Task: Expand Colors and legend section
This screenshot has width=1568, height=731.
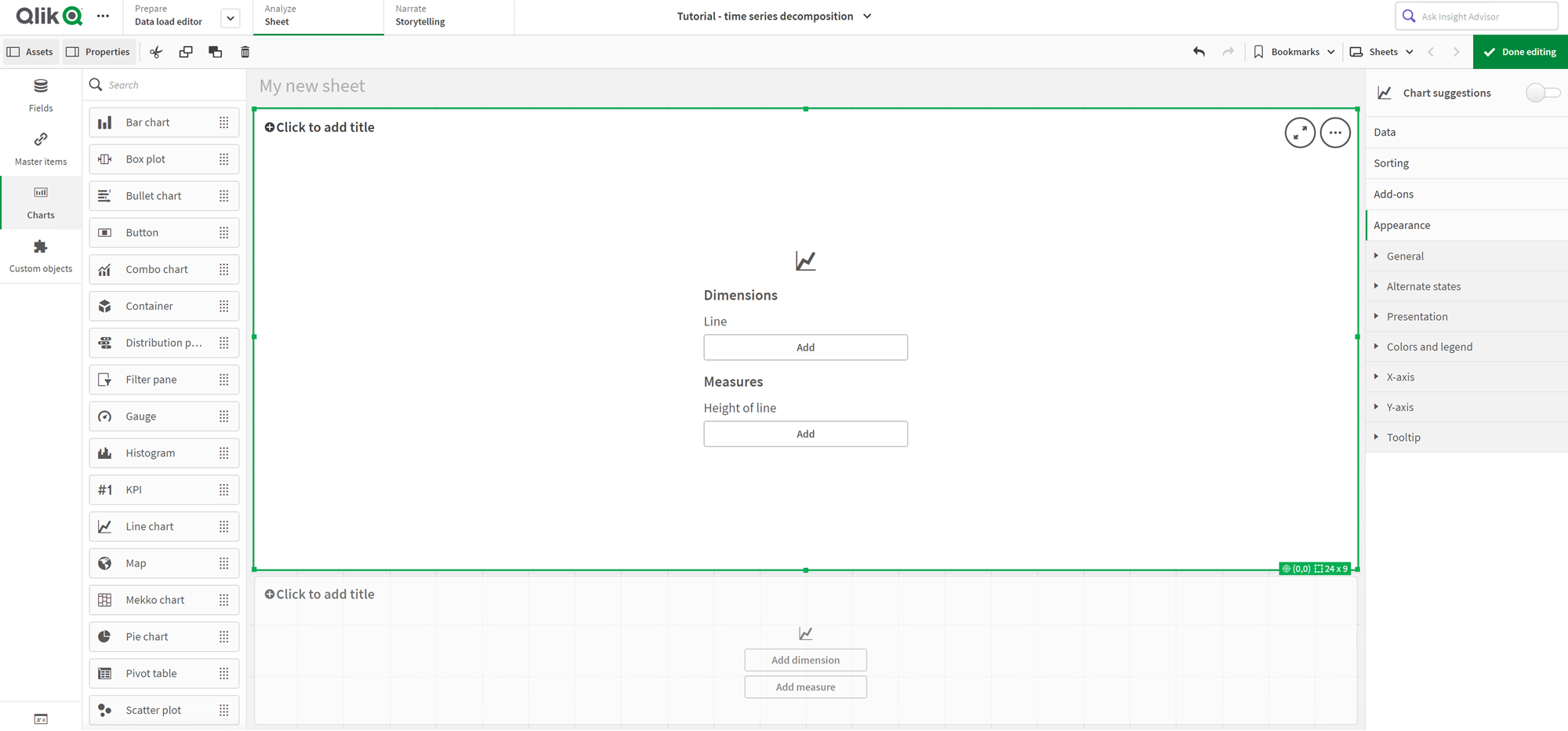Action: 1467,347
